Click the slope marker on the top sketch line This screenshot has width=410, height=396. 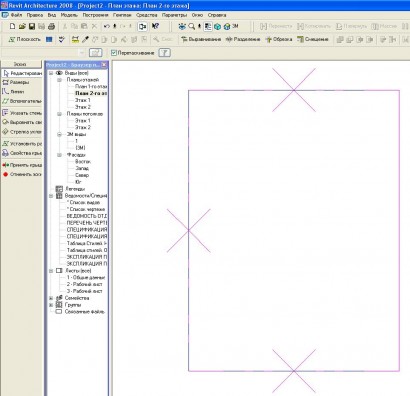coord(294,90)
